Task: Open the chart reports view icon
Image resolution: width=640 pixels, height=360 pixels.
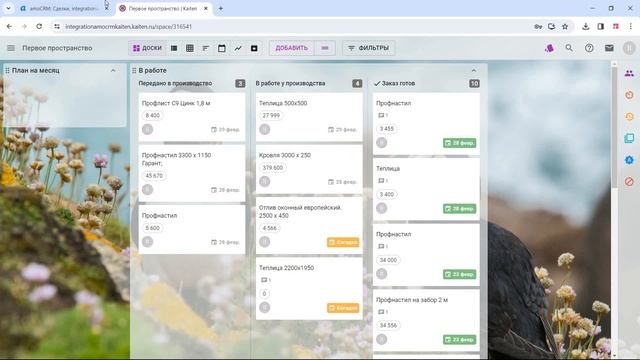Action: click(238, 48)
